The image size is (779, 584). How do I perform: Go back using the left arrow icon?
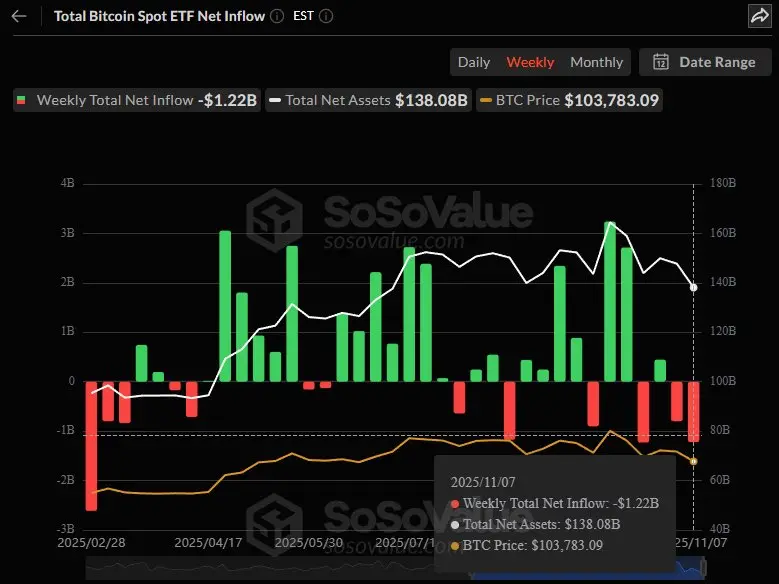(x=19, y=16)
